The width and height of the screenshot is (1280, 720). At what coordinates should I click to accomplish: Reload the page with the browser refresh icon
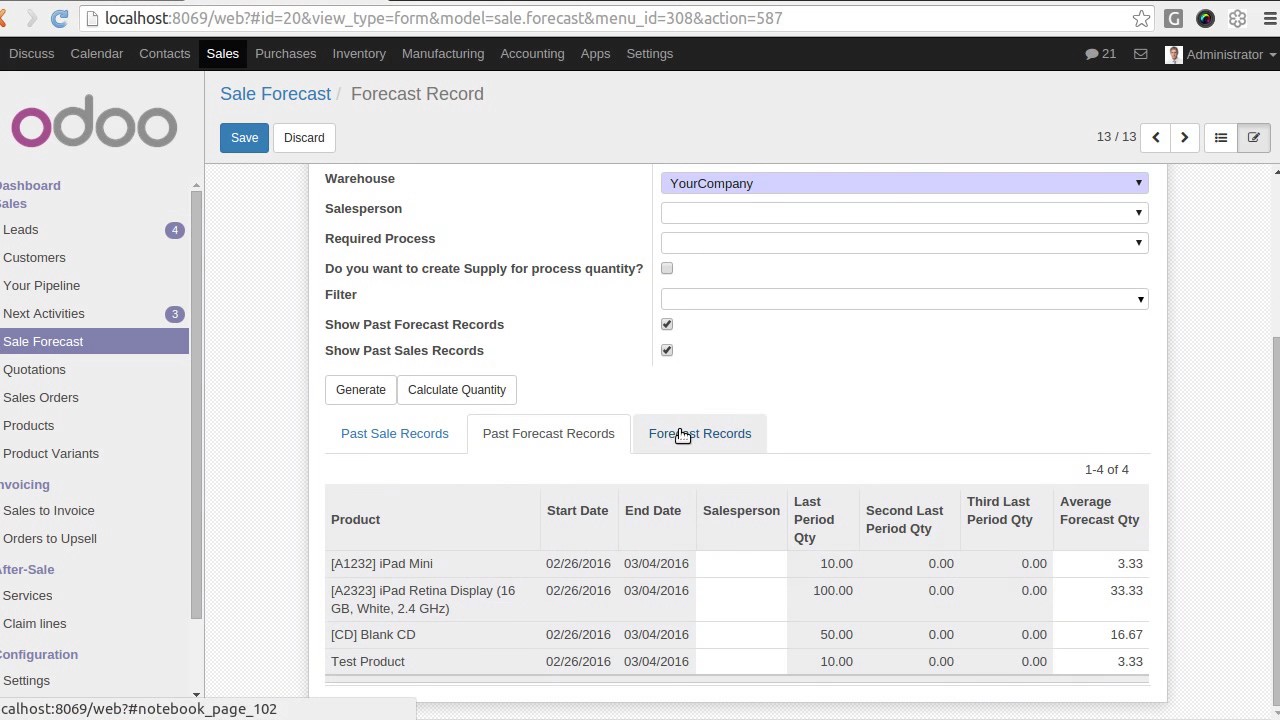point(59,18)
